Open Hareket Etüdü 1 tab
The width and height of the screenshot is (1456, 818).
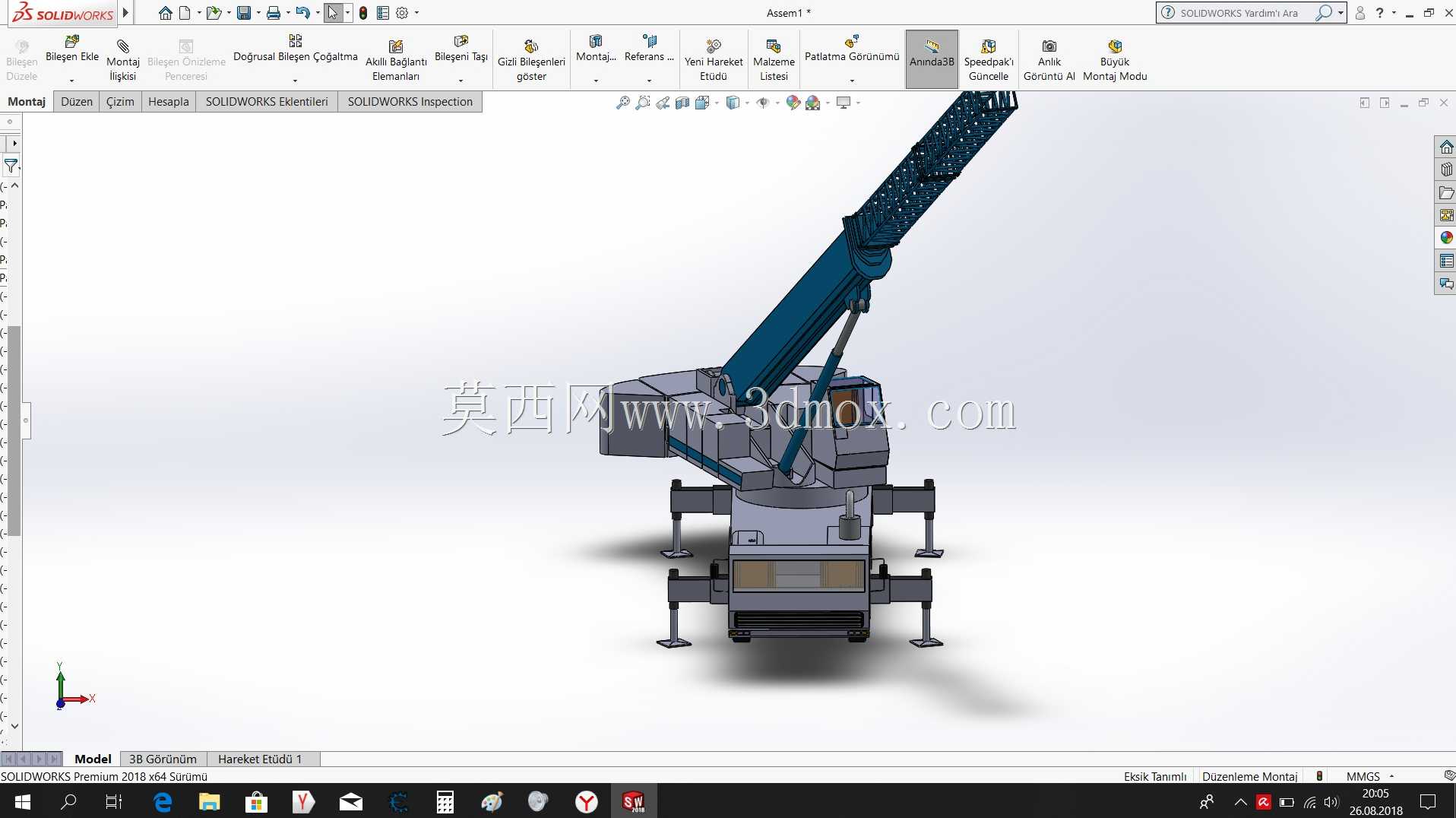point(260,759)
